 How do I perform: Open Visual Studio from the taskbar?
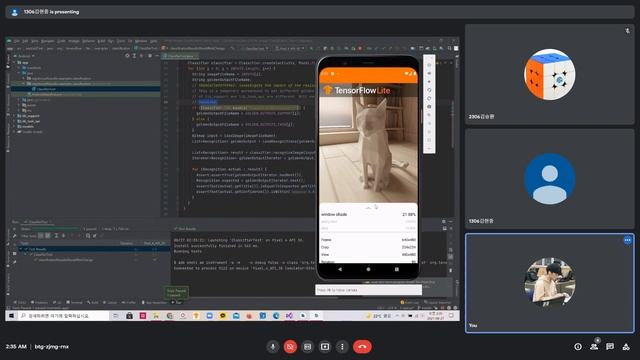pyautogui.click(x=289, y=316)
